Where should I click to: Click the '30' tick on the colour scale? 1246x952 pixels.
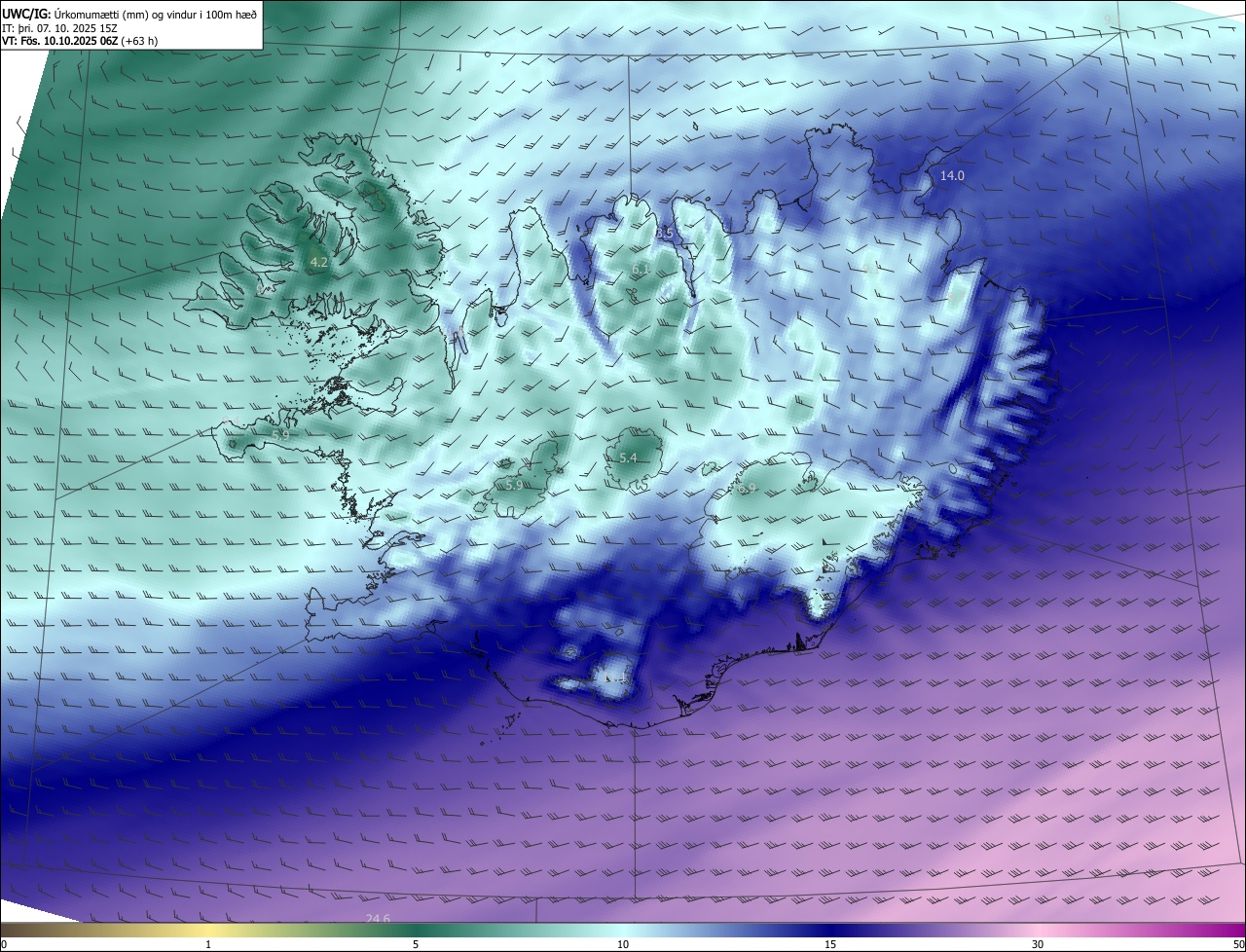pos(1038,944)
